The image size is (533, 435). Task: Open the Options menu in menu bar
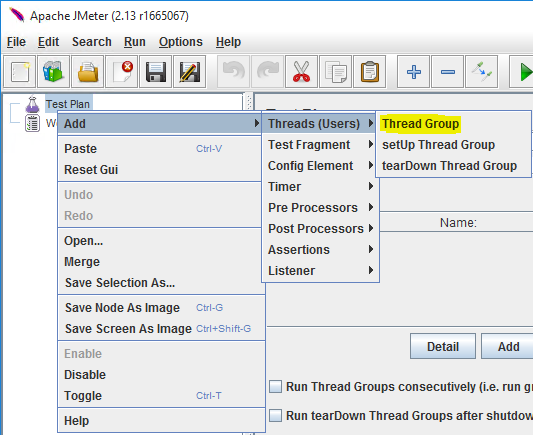(180, 42)
